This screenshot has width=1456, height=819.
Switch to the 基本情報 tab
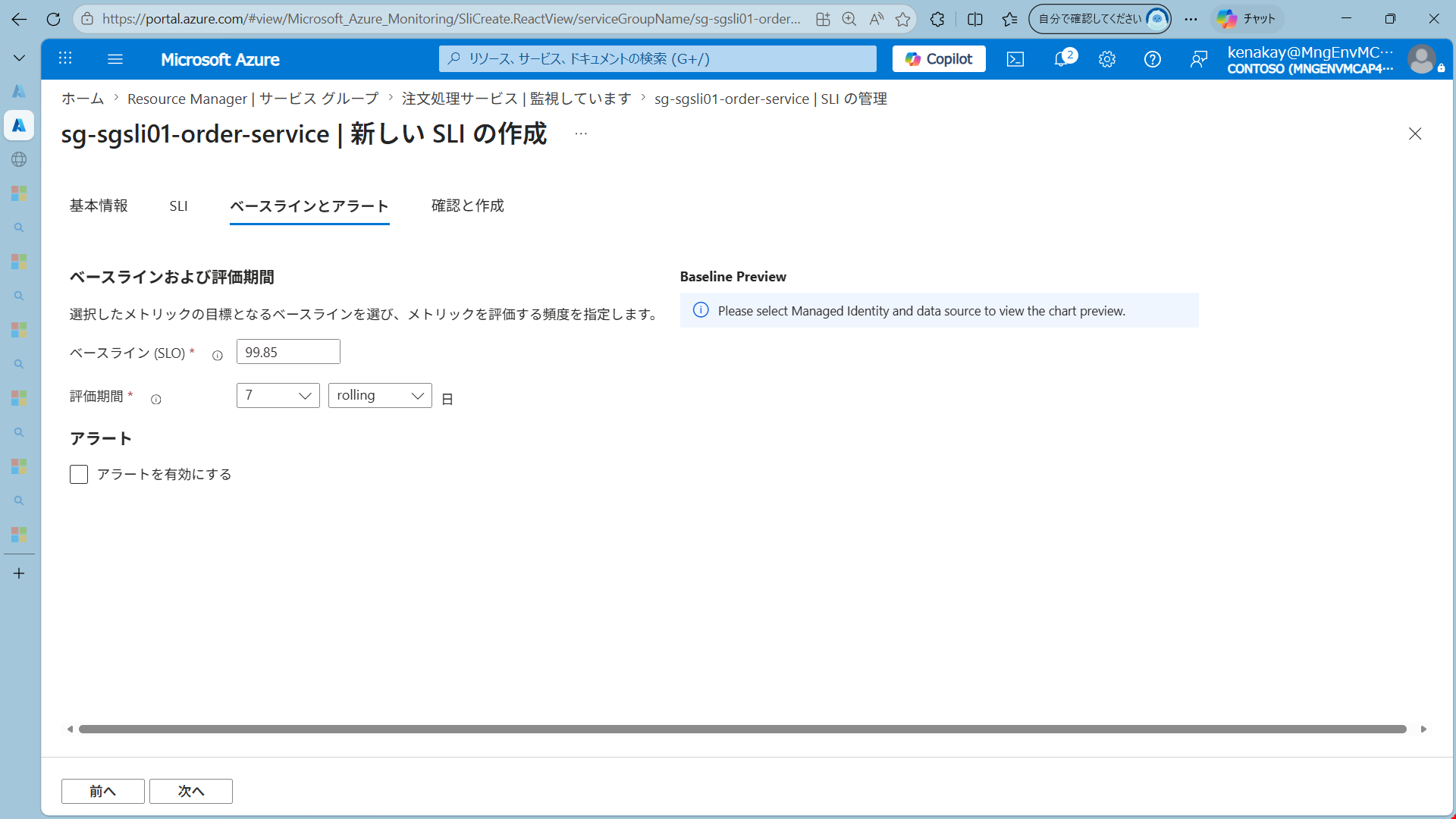coord(99,206)
